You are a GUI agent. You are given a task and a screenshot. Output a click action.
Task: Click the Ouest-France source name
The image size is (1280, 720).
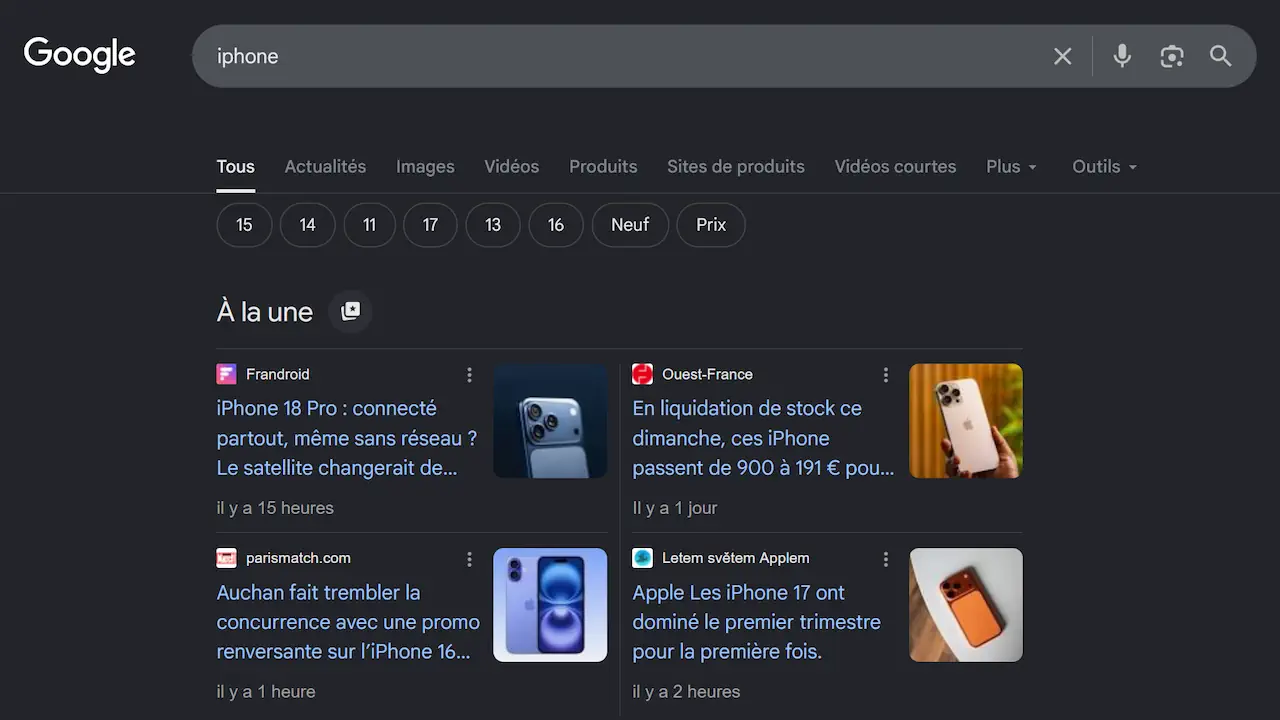[707, 374]
